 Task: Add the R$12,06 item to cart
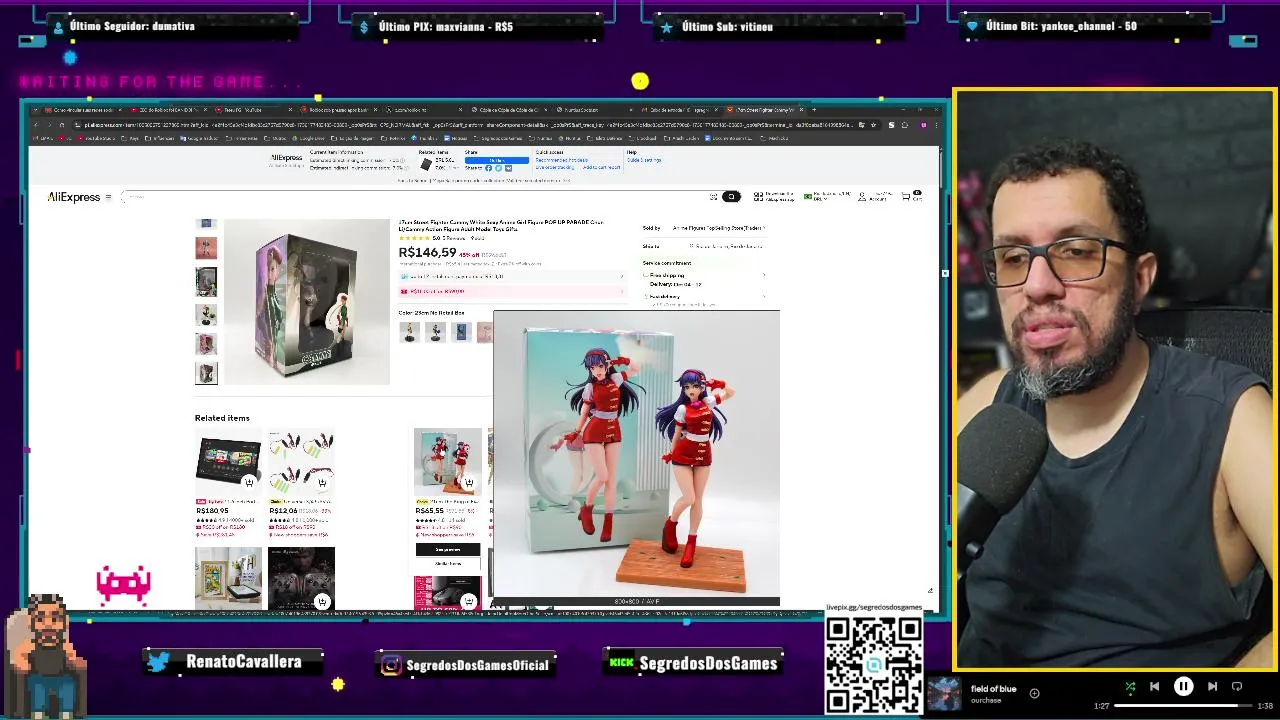(322, 483)
